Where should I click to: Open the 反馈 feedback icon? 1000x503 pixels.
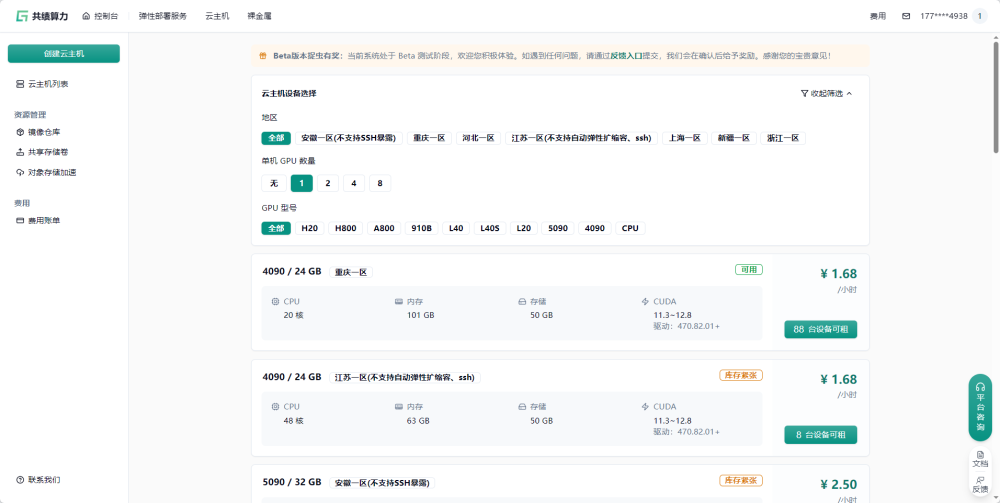click(x=980, y=479)
